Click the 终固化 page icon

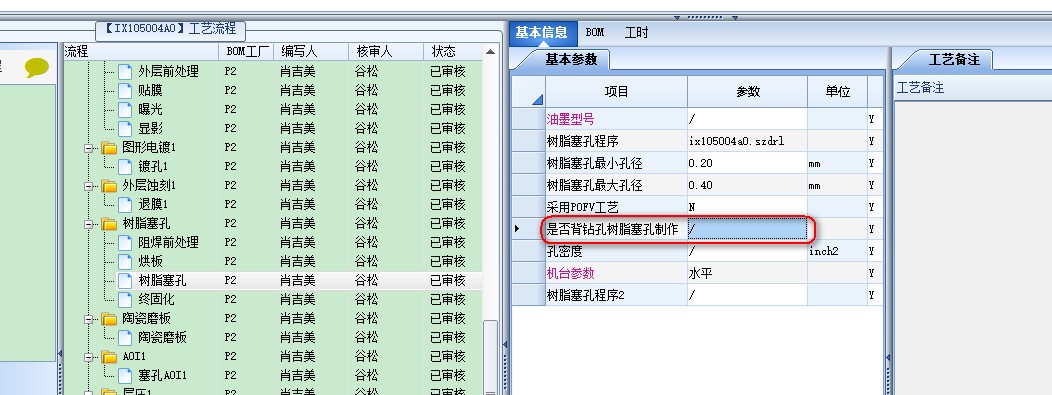(125, 299)
